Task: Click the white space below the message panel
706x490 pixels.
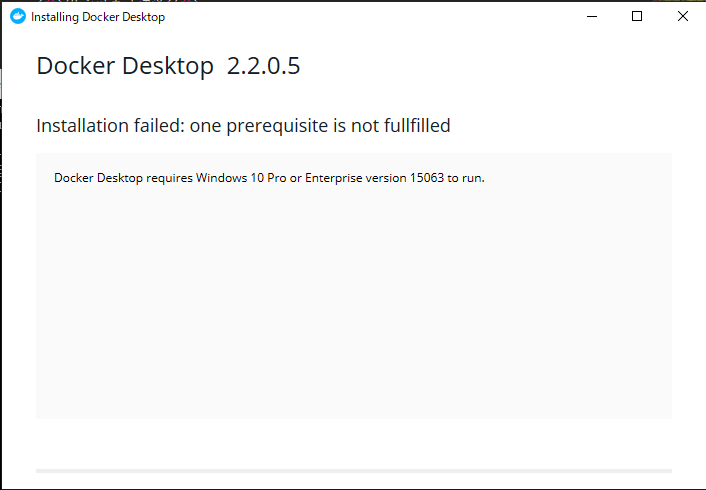Action: click(354, 444)
